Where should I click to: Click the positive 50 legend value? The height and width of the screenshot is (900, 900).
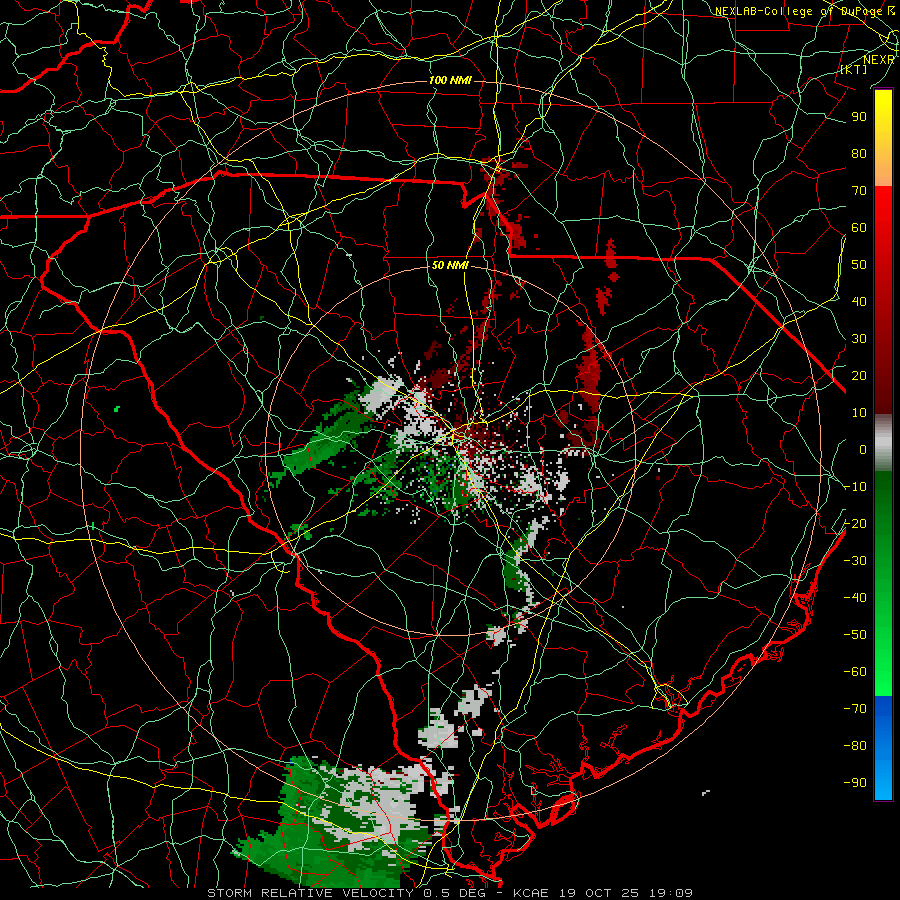(x=859, y=265)
